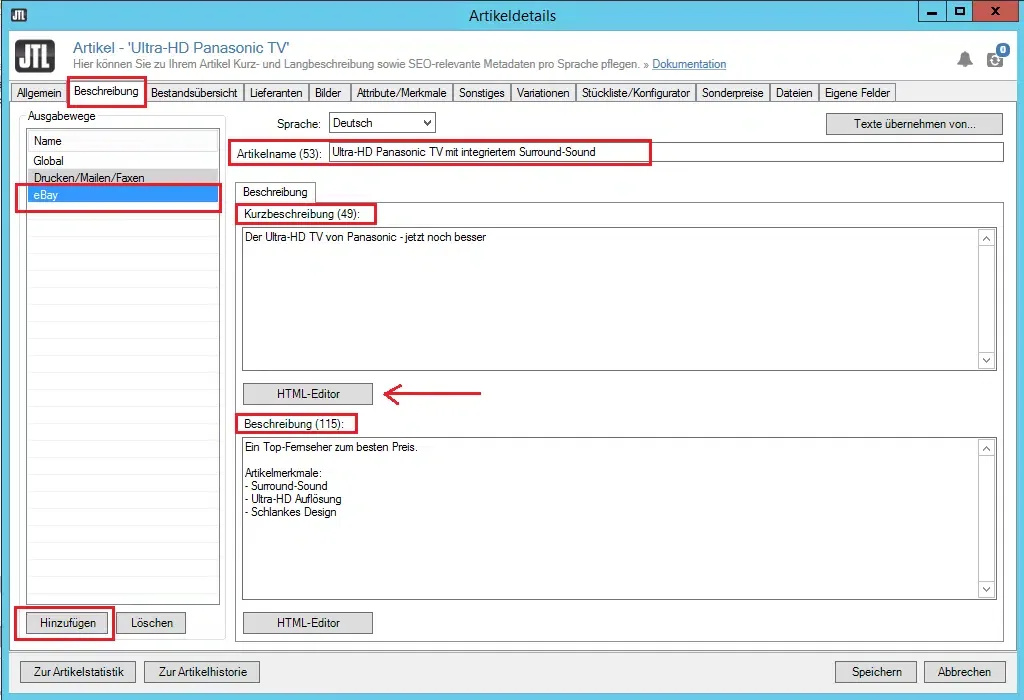The height and width of the screenshot is (700, 1024).
Task: Select the eBay output channel
Action: [123, 195]
